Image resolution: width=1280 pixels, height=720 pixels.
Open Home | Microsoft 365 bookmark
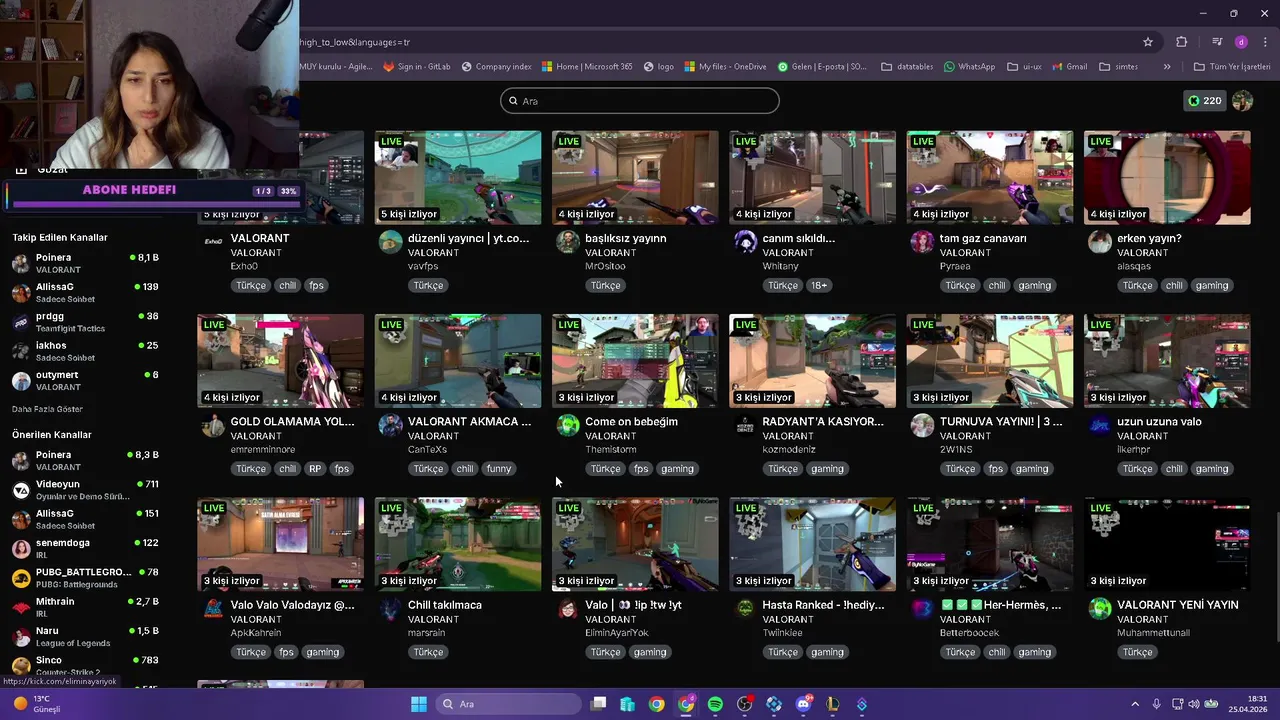tap(587, 67)
